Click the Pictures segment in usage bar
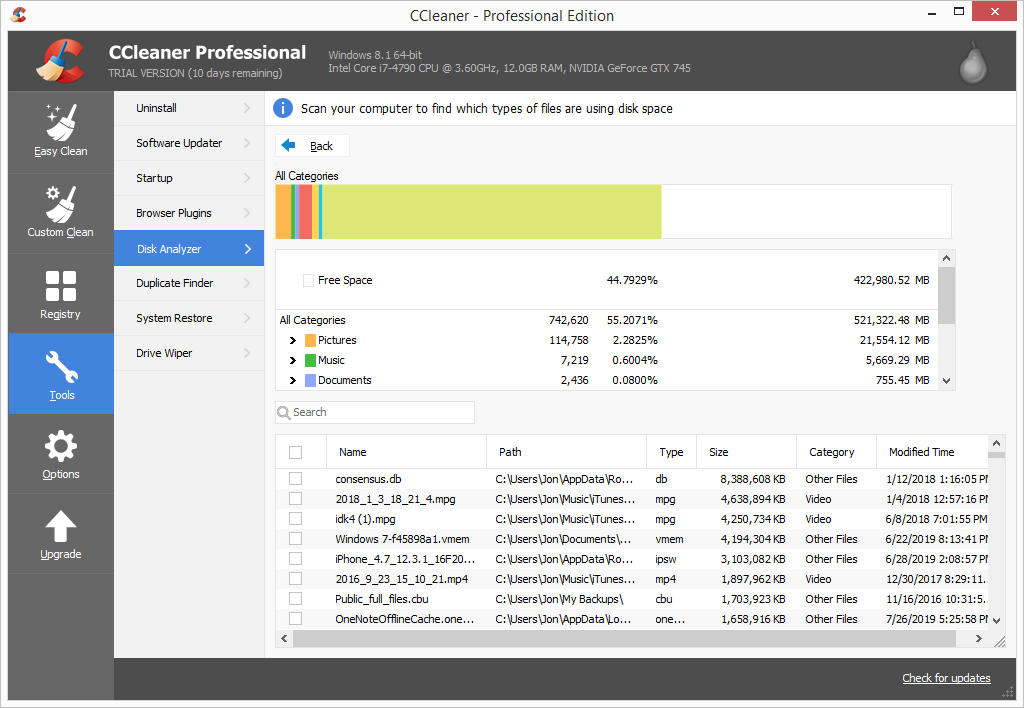Viewport: 1024px width, 708px height. [x=282, y=211]
